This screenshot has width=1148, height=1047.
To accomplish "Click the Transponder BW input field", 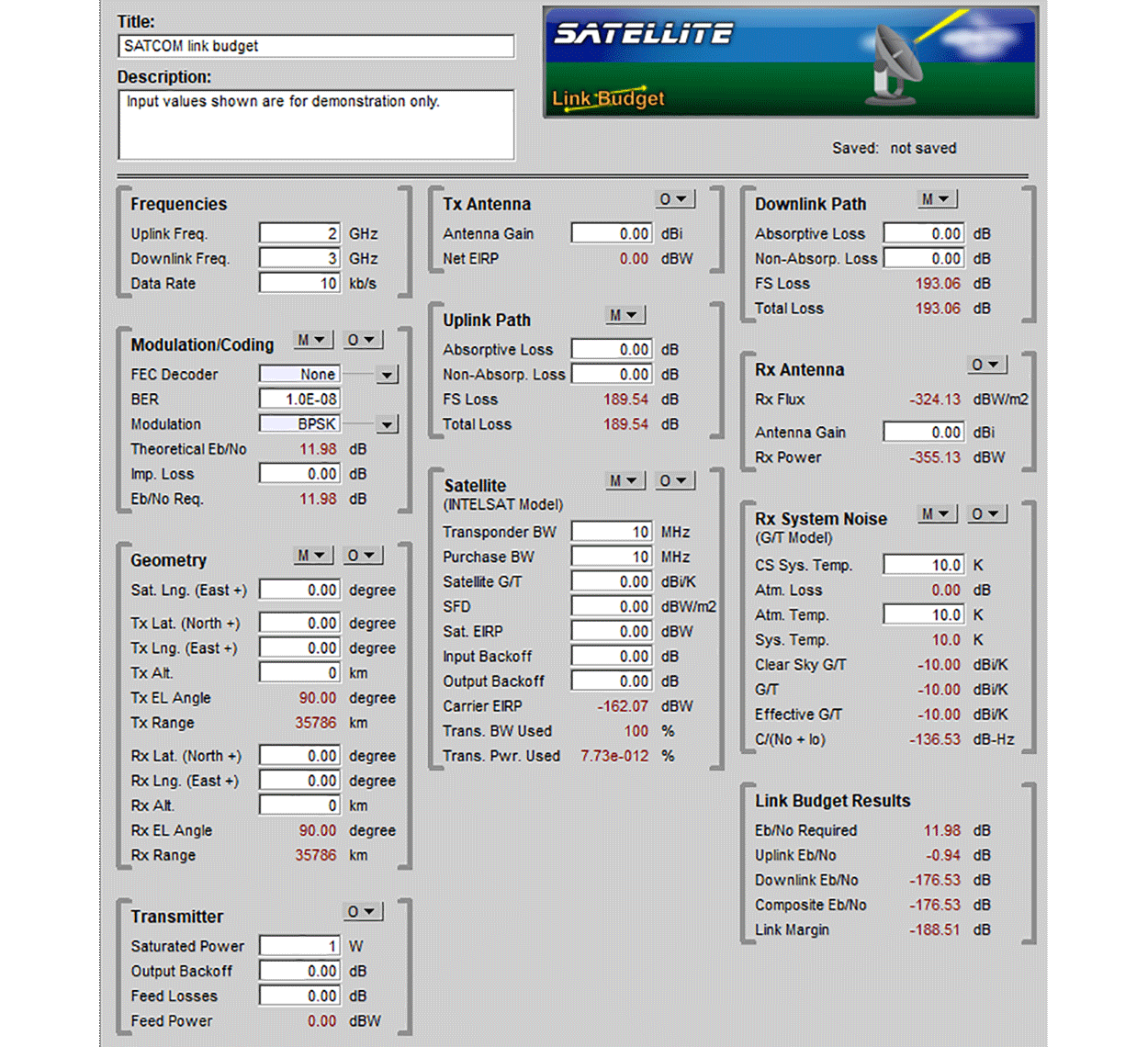I will click(612, 532).
